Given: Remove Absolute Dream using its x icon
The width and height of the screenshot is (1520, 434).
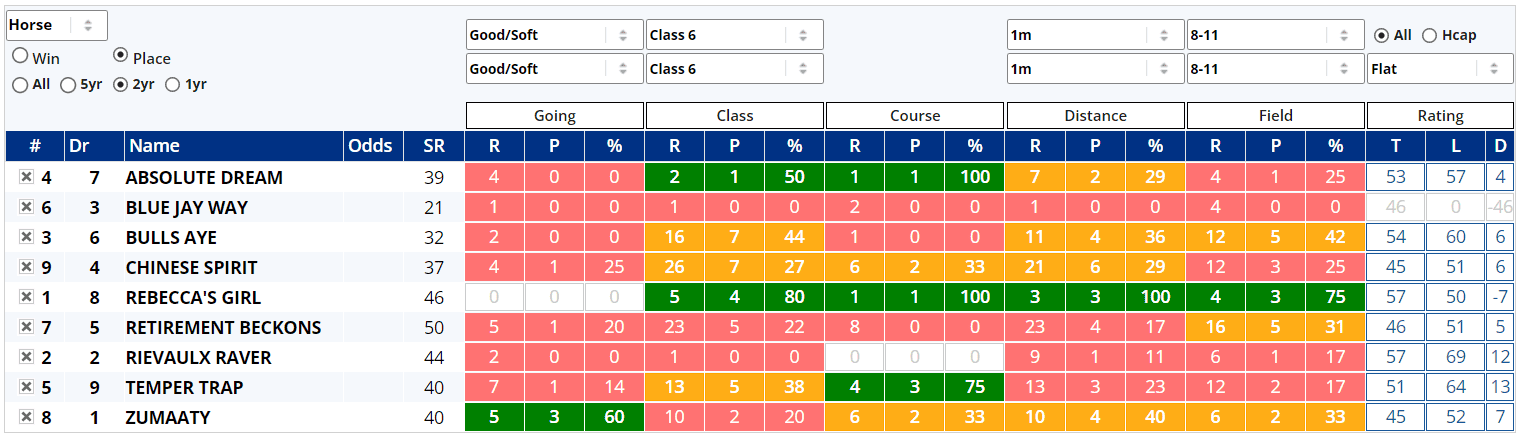Looking at the screenshot, I should 27,177.
